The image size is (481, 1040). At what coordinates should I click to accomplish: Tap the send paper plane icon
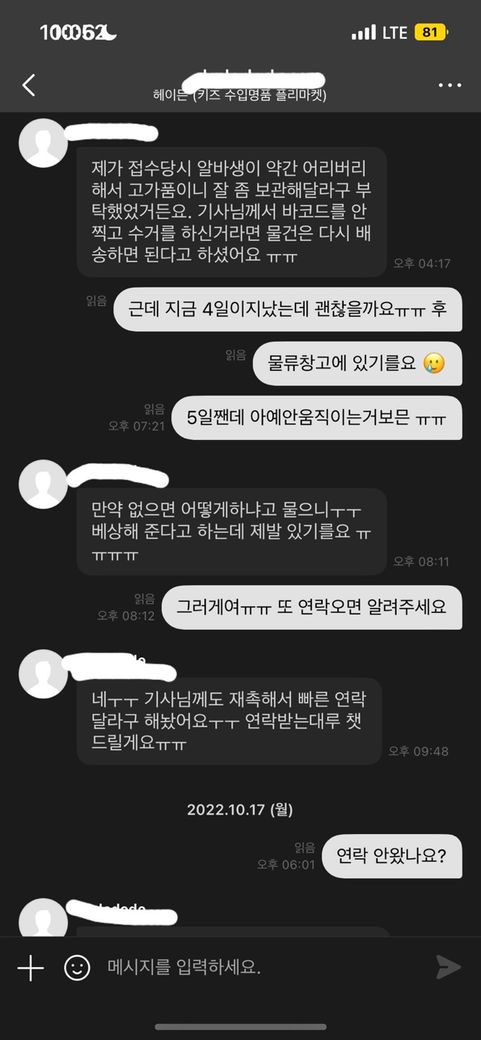coord(449,967)
